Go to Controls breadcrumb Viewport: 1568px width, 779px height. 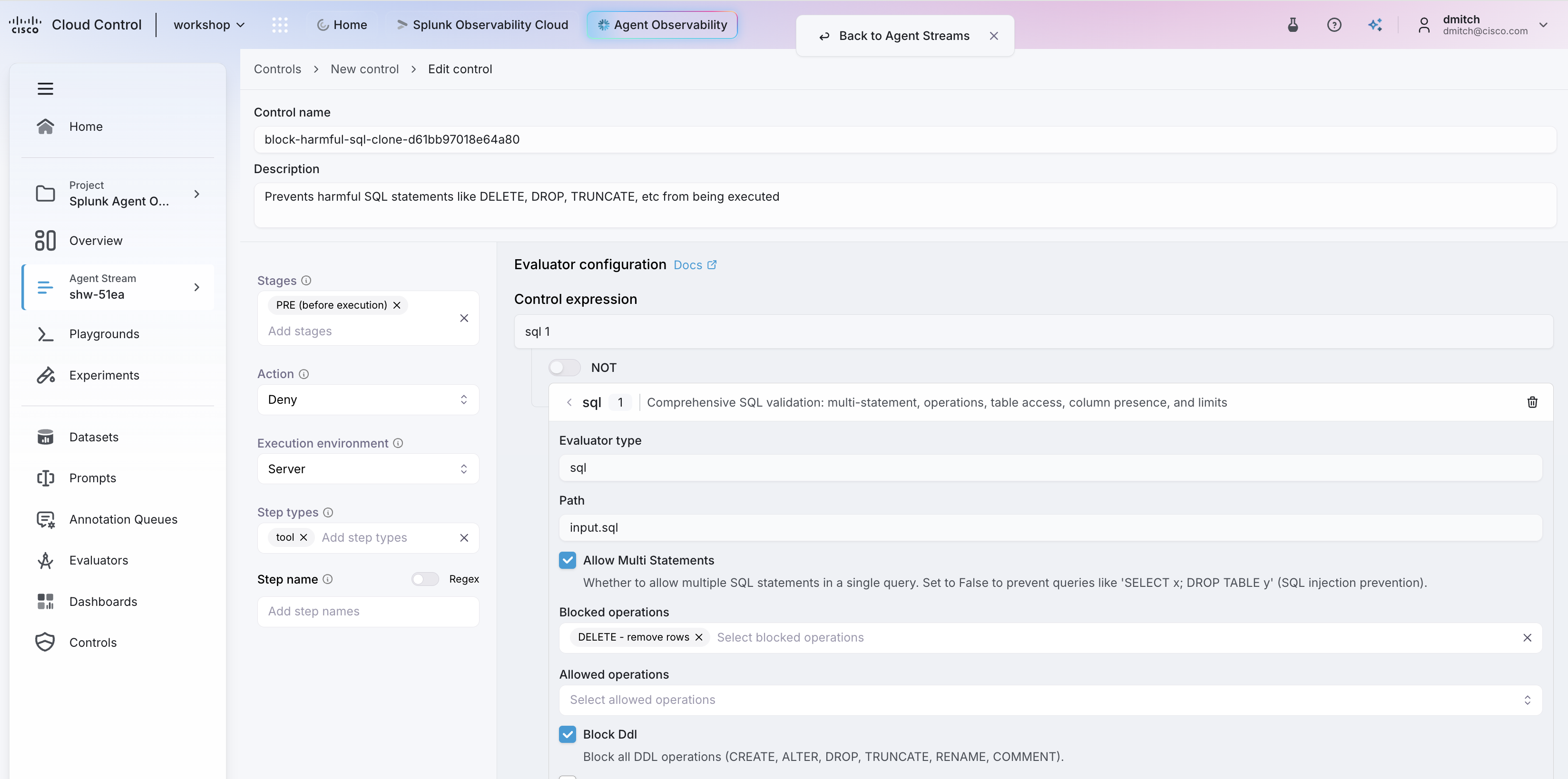277,69
